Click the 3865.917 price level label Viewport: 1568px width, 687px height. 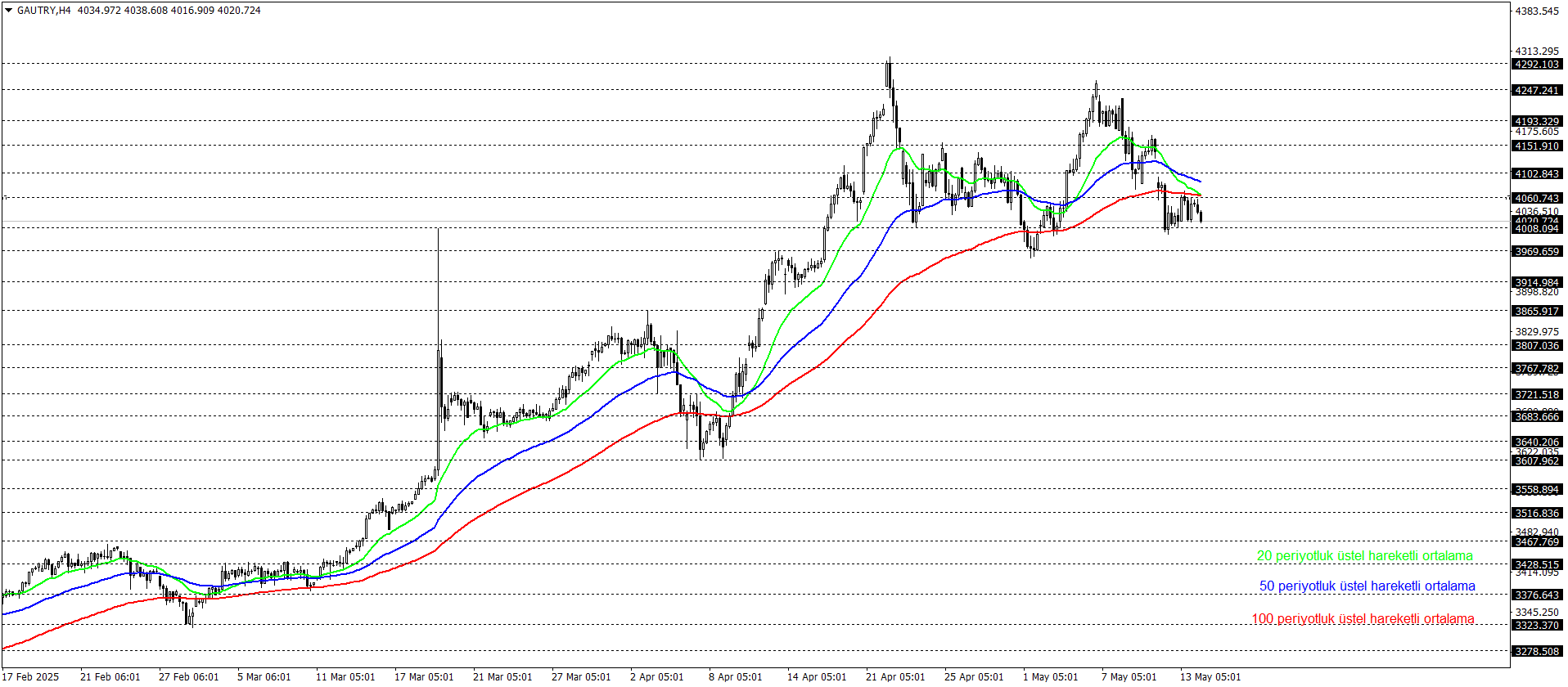1537,312
